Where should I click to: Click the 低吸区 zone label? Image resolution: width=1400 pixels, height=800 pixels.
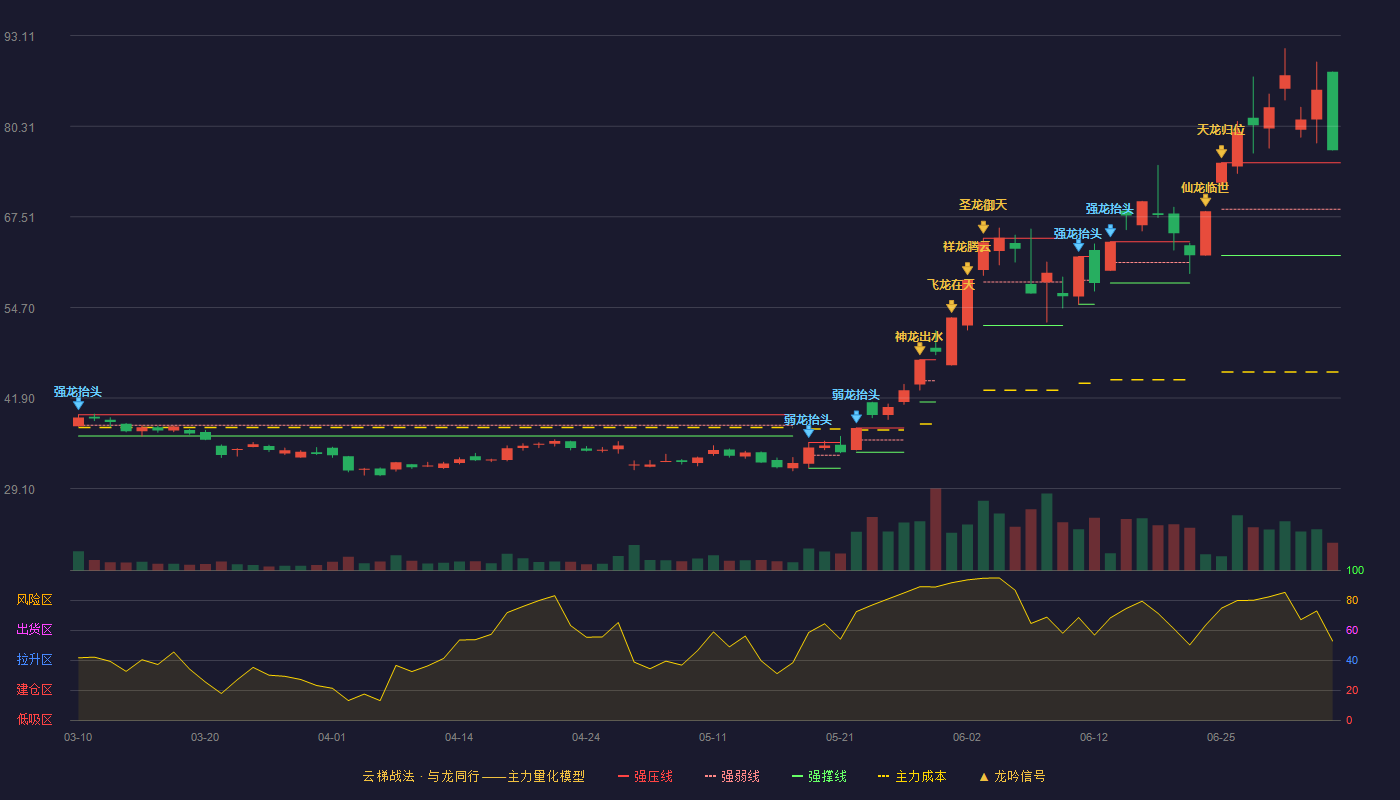34,720
